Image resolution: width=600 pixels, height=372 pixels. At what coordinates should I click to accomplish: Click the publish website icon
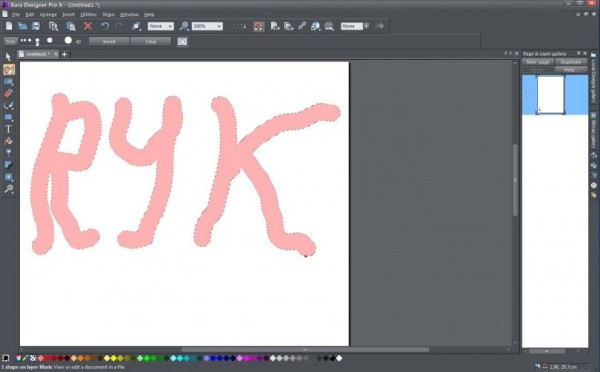point(329,26)
